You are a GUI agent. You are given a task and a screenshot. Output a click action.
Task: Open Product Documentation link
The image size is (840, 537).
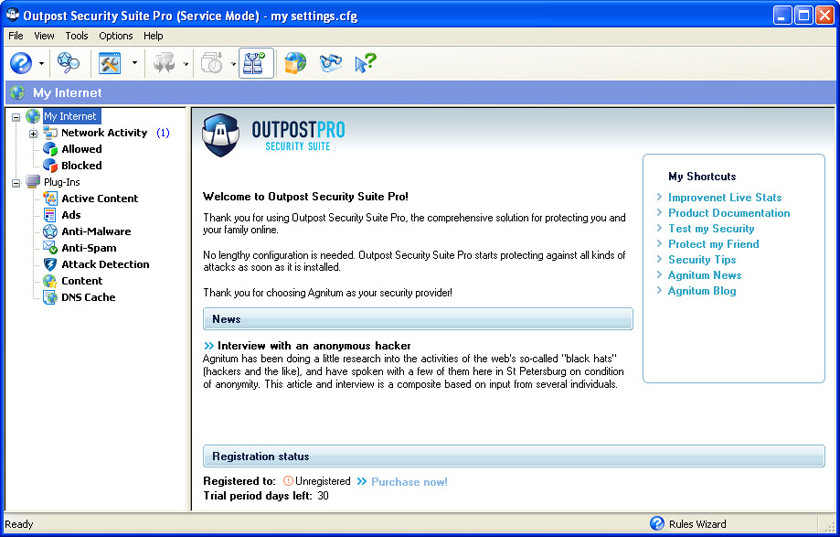(x=729, y=213)
